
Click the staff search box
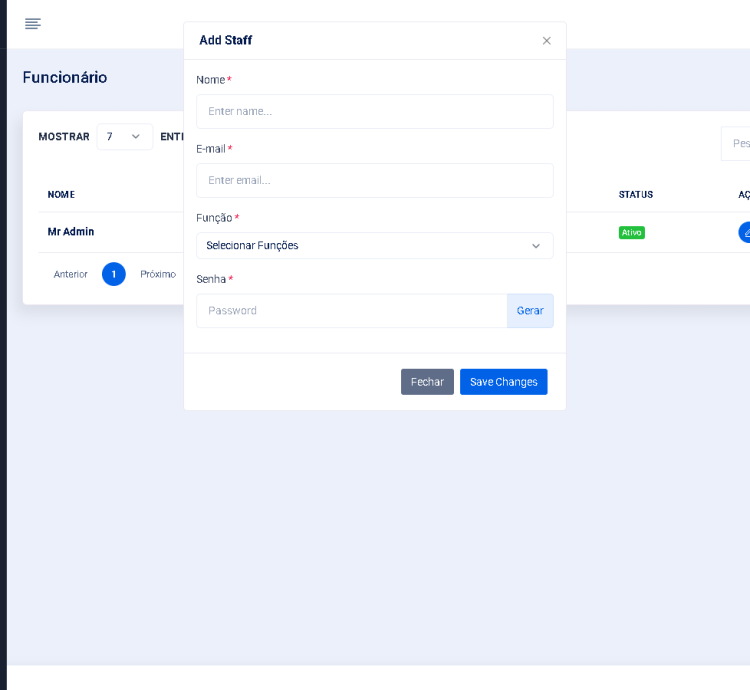coord(736,144)
